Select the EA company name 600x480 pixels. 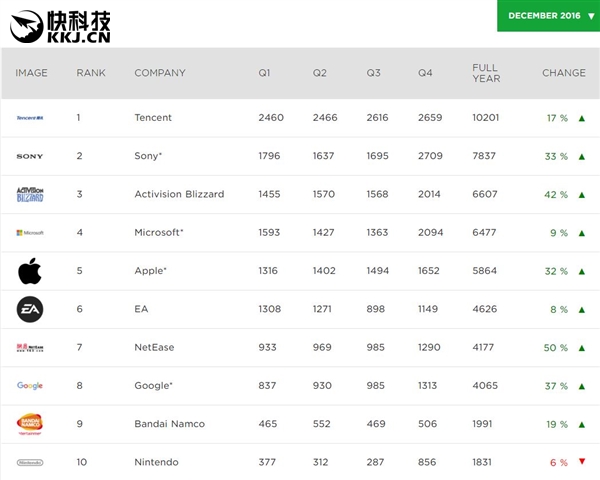(x=141, y=309)
